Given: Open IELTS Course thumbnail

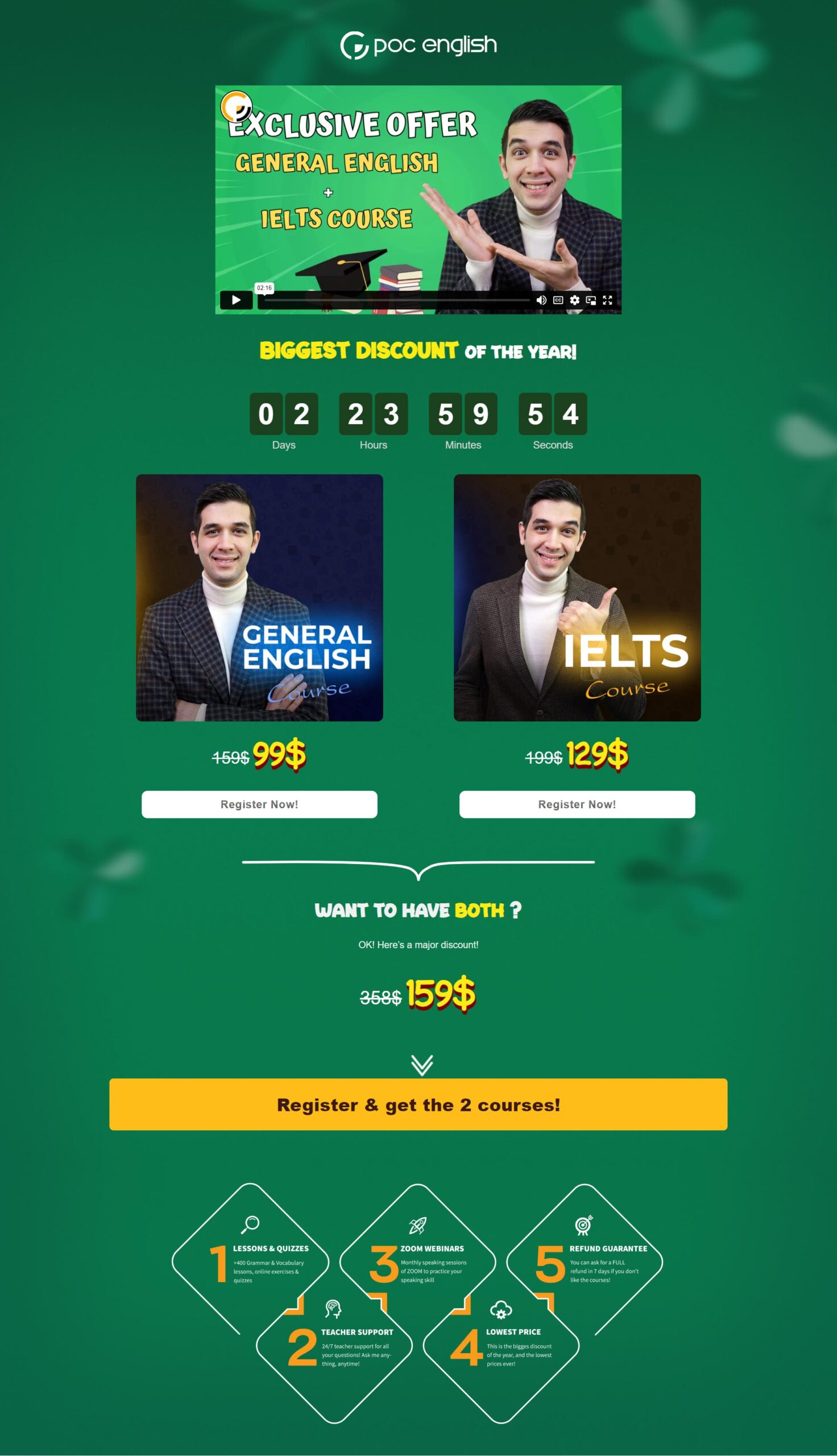Looking at the screenshot, I should 577,597.
